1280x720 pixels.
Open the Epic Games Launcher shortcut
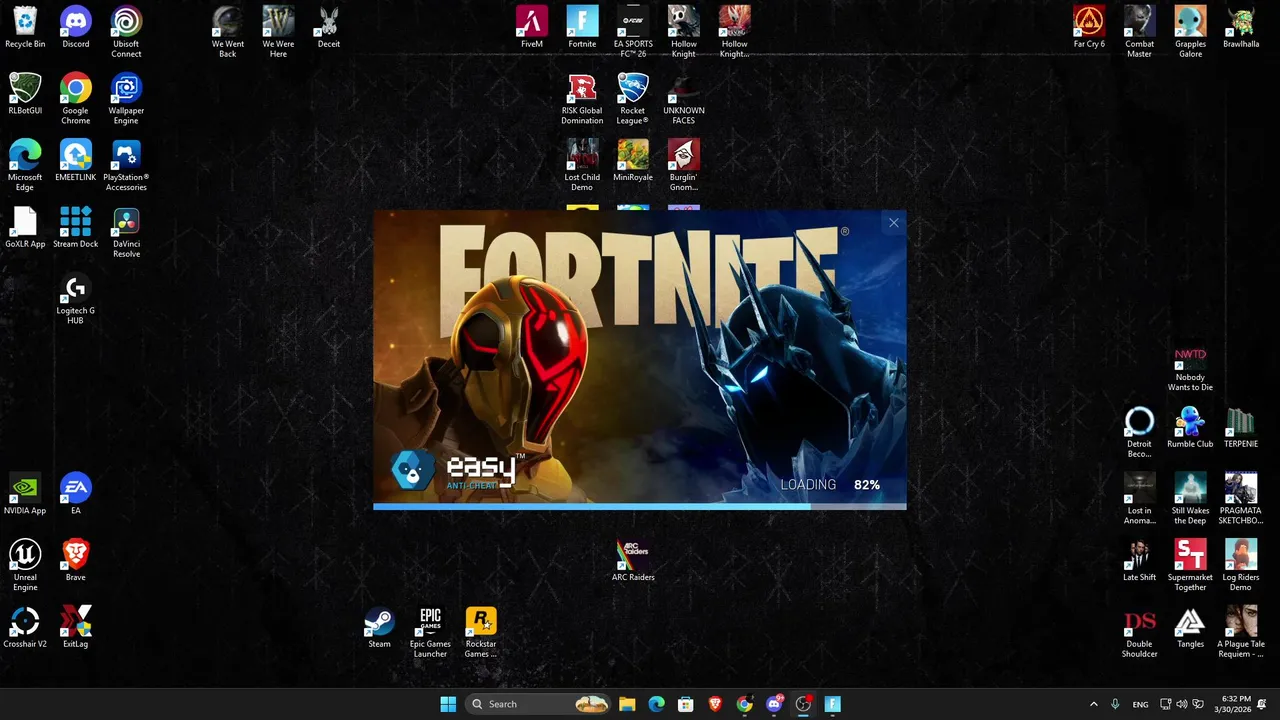coord(430,632)
